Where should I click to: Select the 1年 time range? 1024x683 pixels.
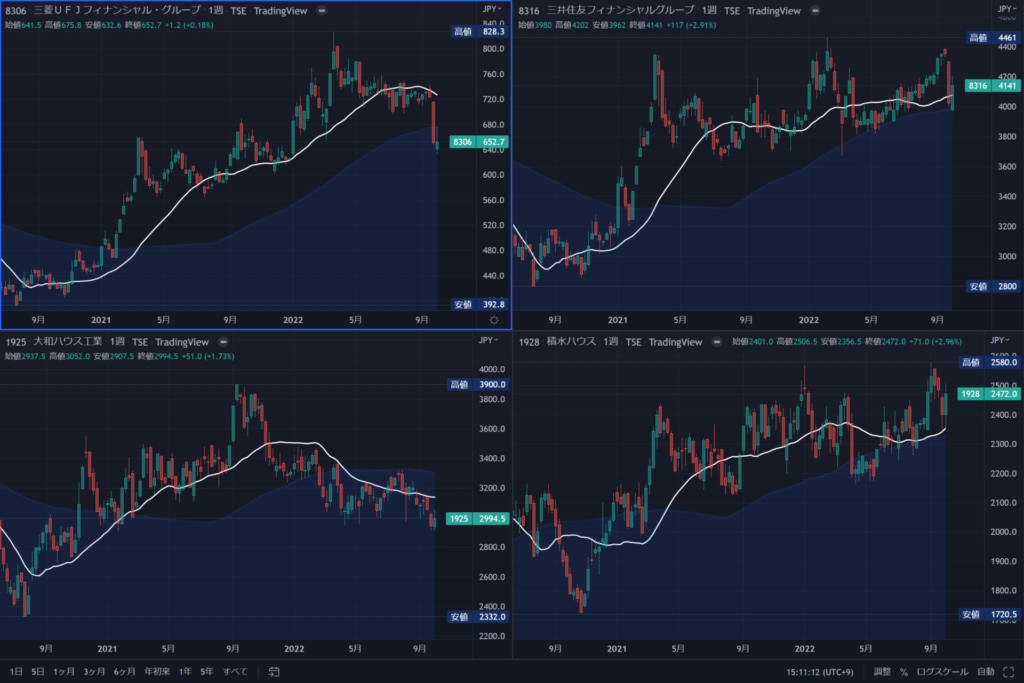pos(185,671)
